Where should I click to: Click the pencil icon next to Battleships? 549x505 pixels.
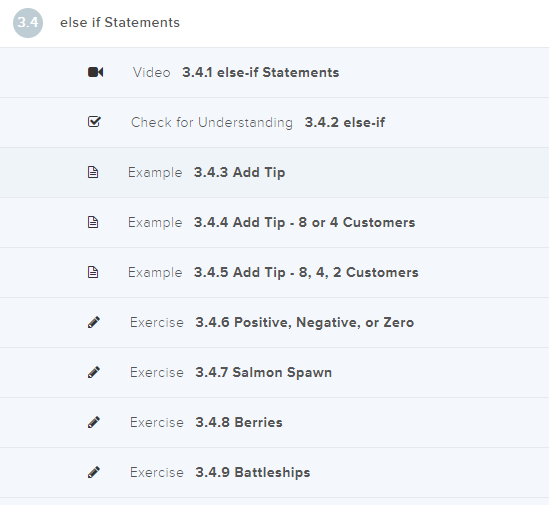[94, 472]
